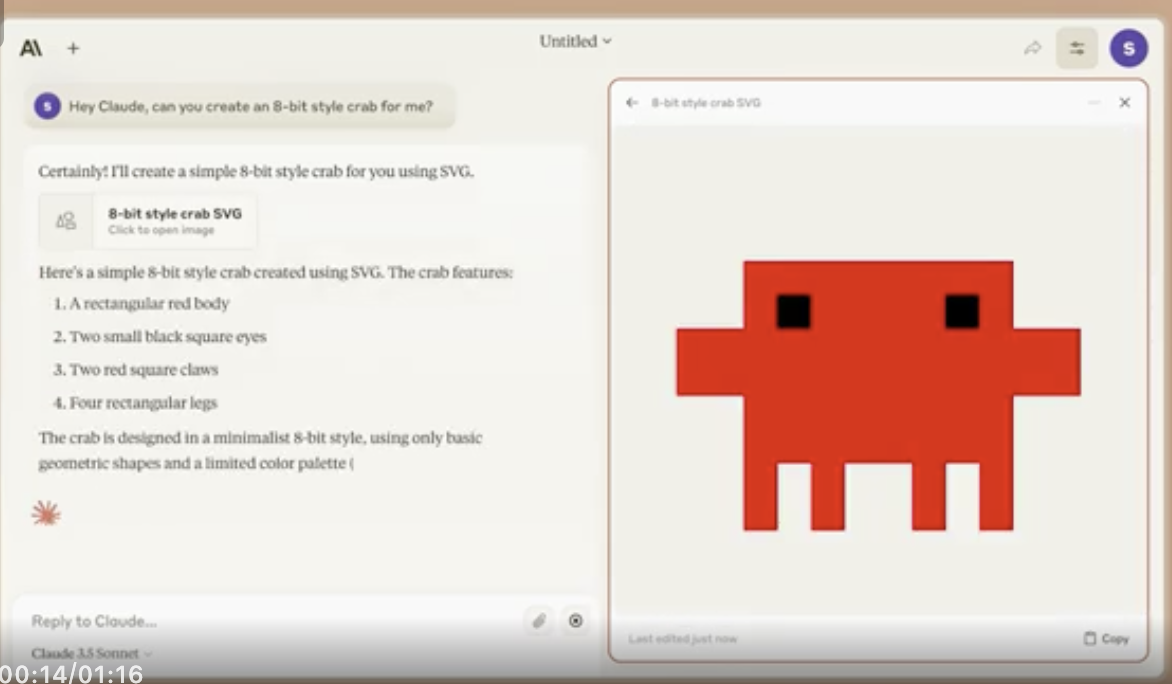The height and width of the screenshot is (684, 1172).
Task: Open the Claude 3.5 Sonnet model selector
Action: 91,653
